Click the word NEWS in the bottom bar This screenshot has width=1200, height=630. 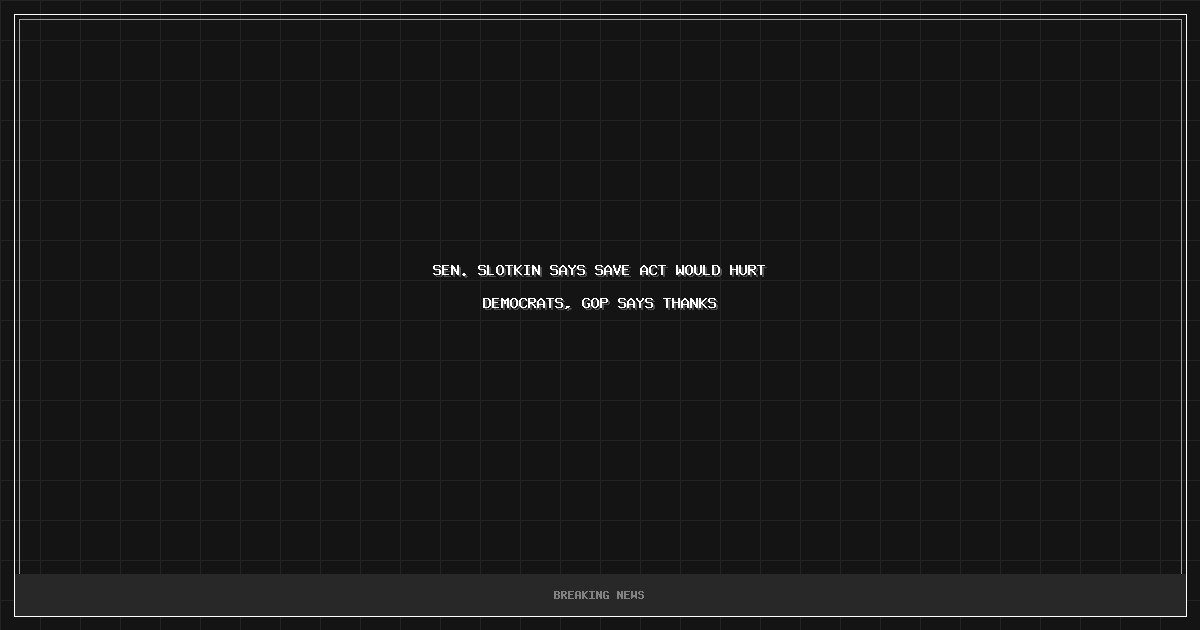click(631, 595)
